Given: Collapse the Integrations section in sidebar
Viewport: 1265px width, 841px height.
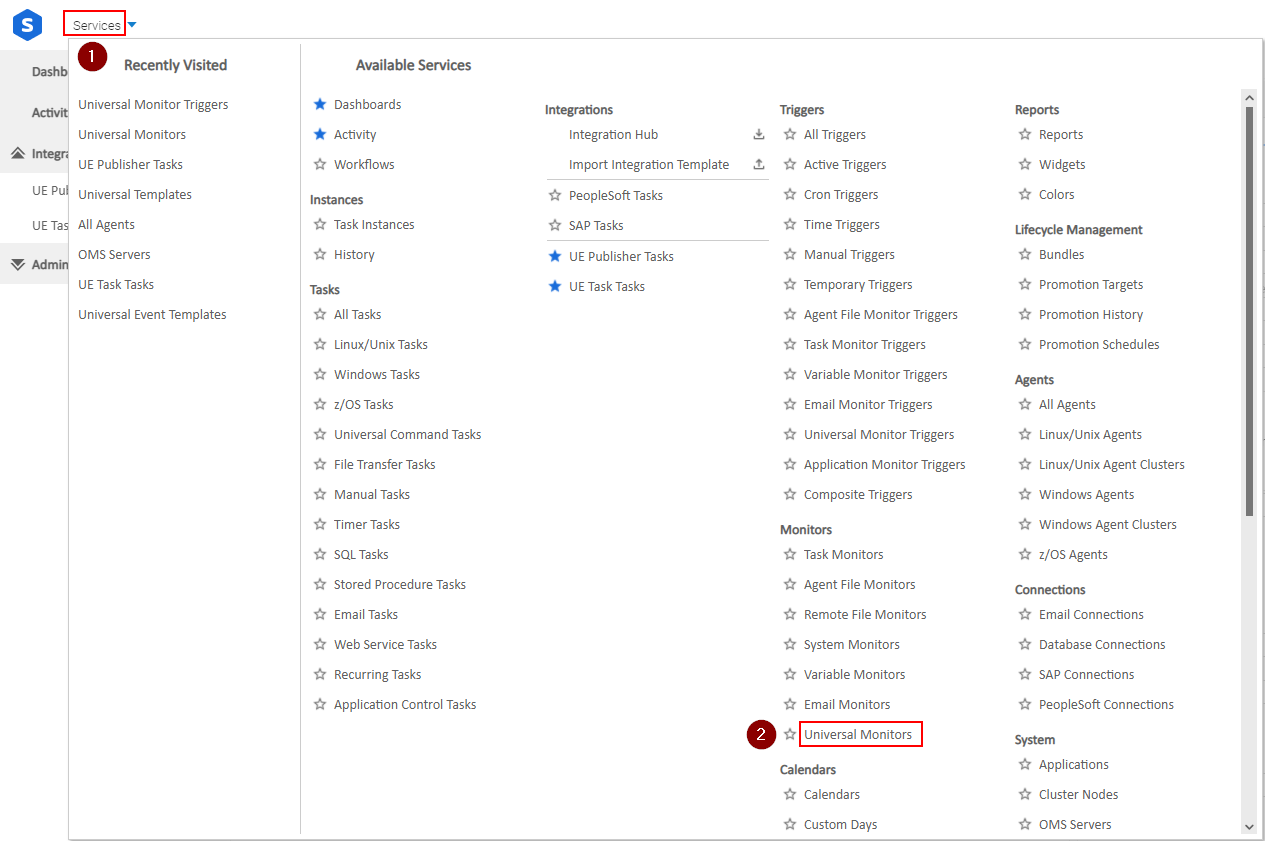Looking at the screenshot, I should pyautogui.click(x=18, y=154).
